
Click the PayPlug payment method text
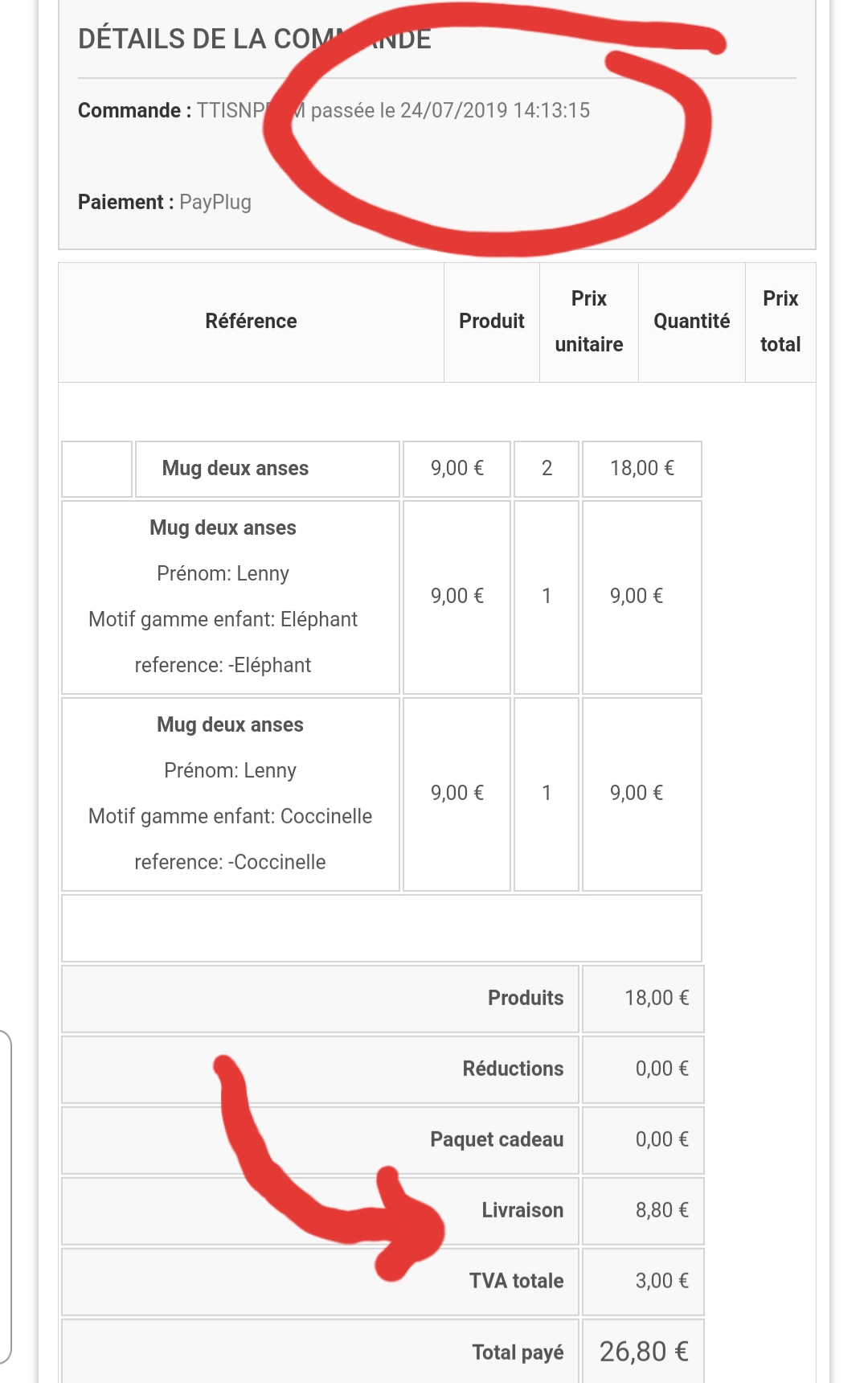click(215, 202)
